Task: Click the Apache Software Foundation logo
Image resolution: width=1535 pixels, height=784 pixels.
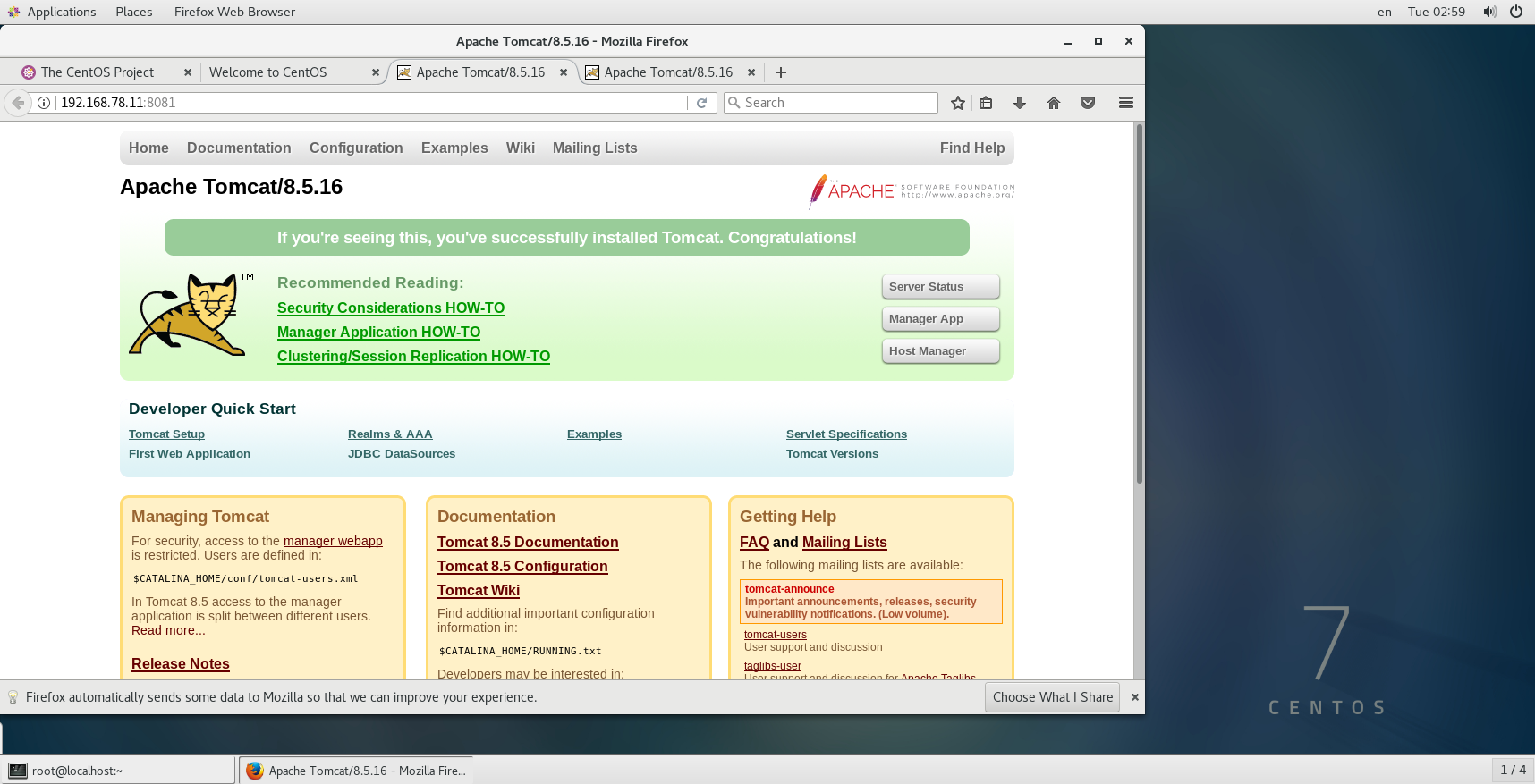Action: [x=911, y=191]
